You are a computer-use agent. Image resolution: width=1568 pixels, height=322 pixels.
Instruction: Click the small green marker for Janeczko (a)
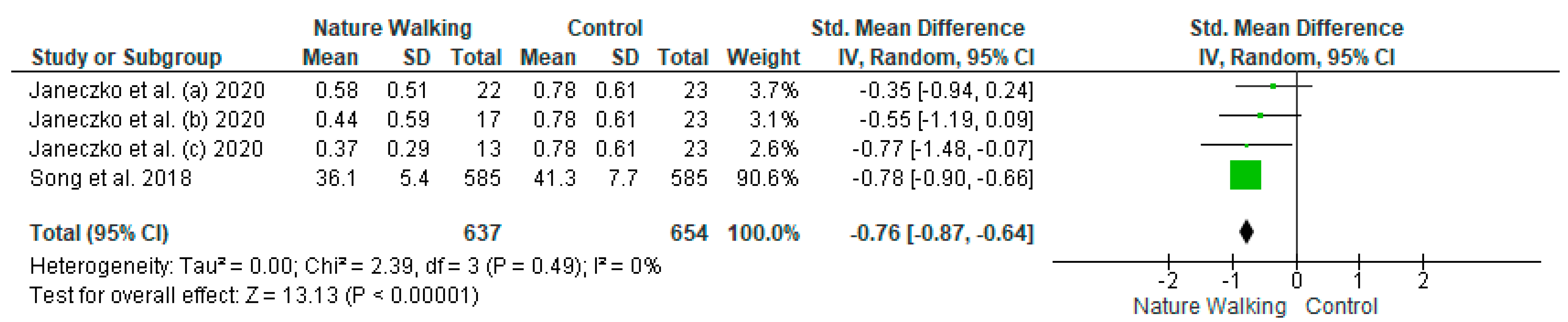pyautogui.click(x=1273, y=86)
